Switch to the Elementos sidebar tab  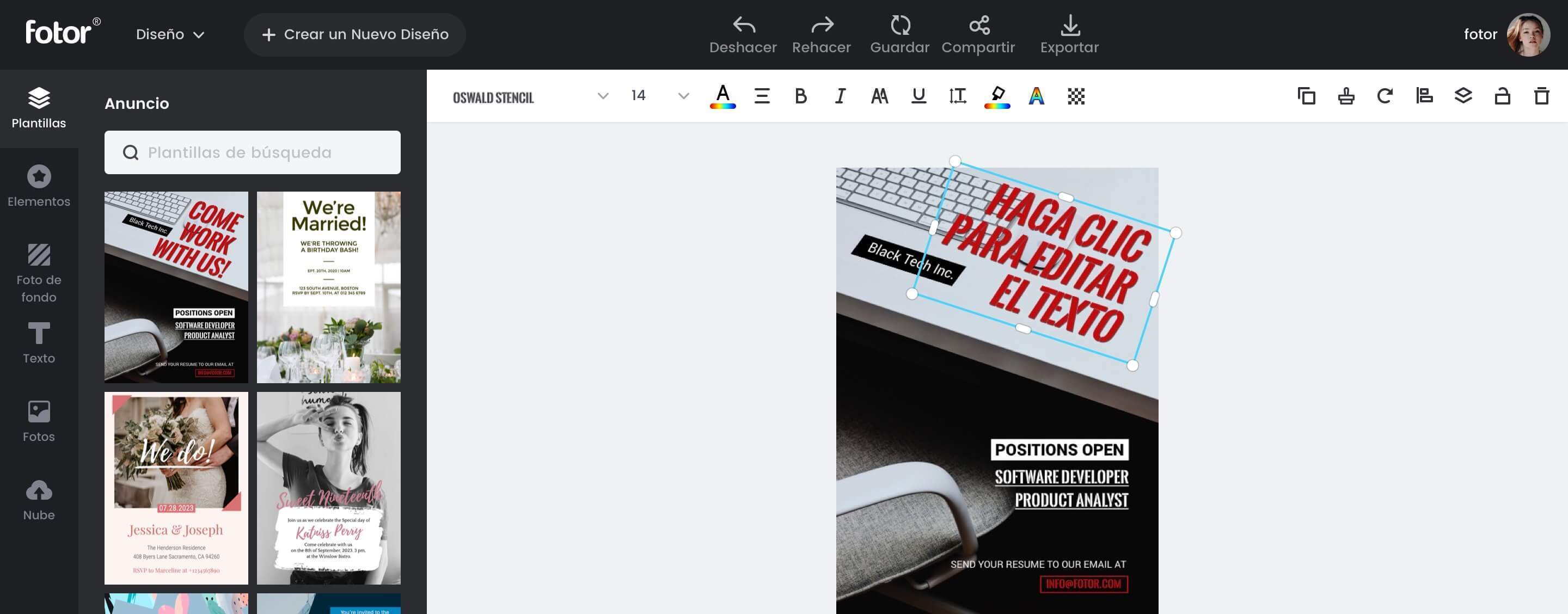point(39,186)
